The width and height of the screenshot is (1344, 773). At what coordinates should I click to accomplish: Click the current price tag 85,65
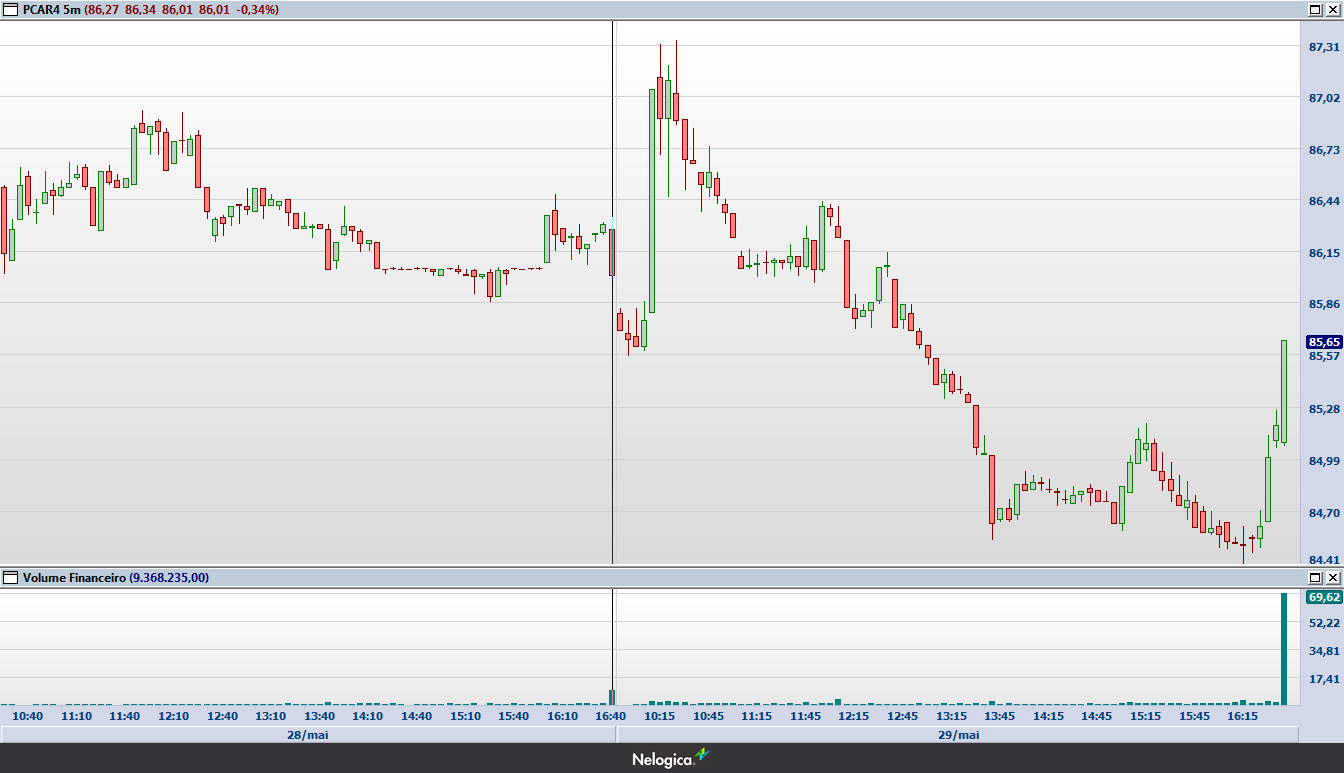[1323, 341]
